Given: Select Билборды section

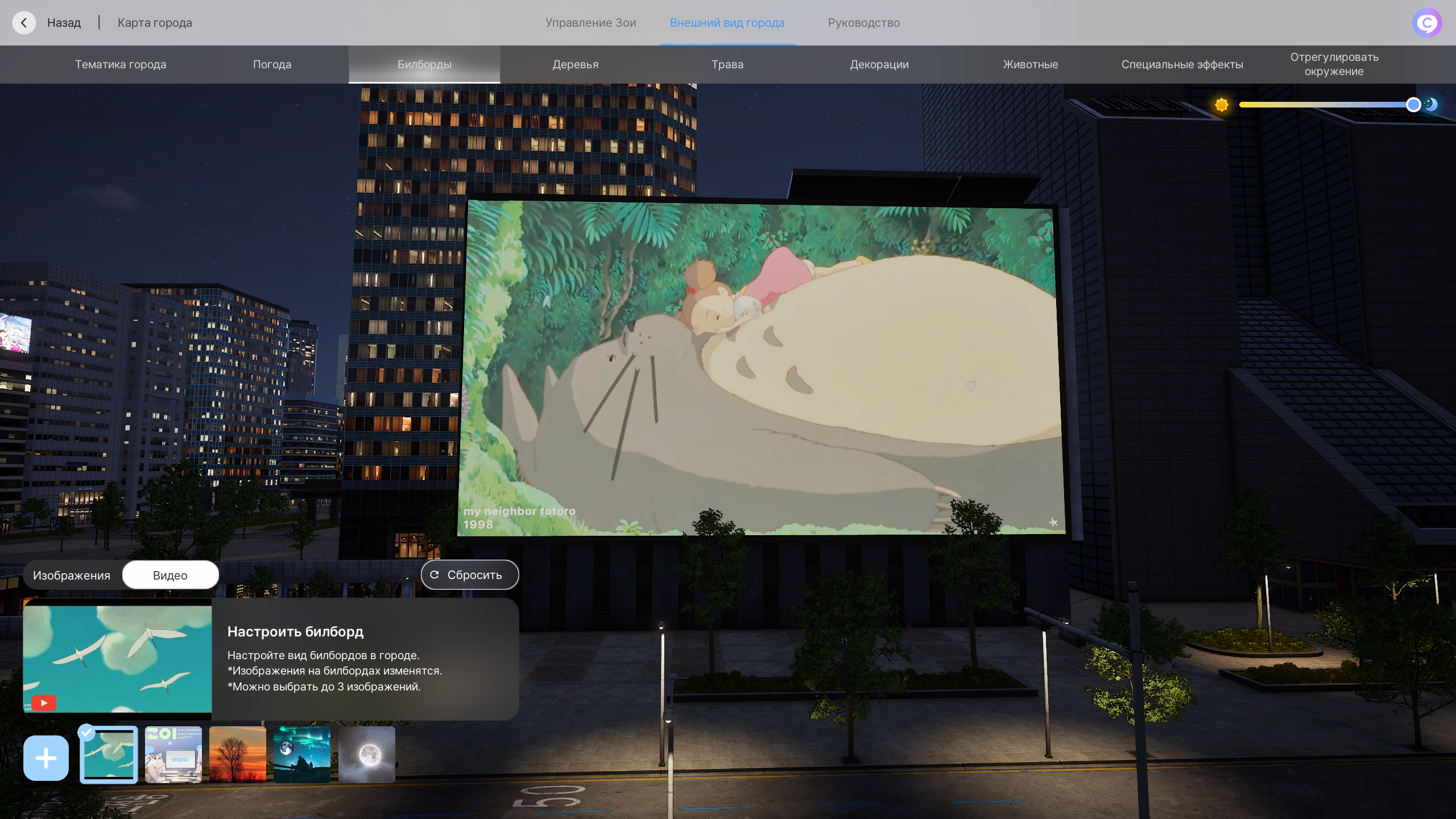Looking at the screenshot, I should tap(424, 64).
